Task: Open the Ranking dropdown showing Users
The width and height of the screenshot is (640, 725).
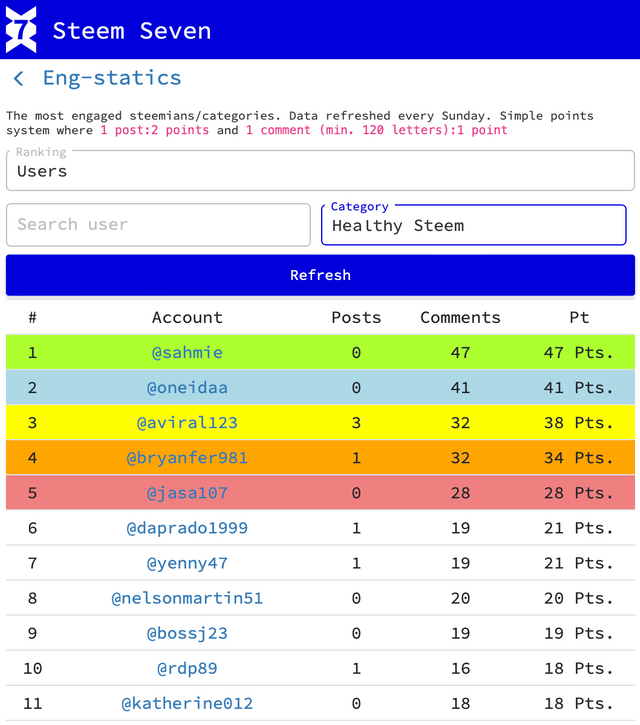Action: (320, 170)
